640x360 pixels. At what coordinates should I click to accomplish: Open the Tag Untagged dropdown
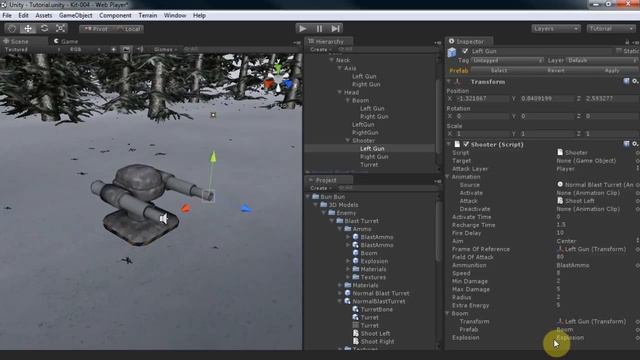click(507, 60)
